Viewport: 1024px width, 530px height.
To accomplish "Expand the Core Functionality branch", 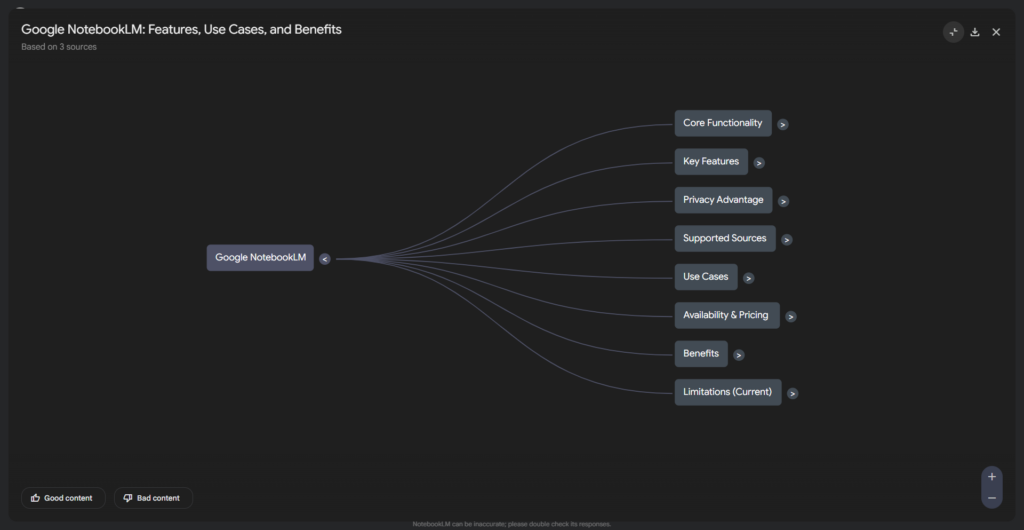I will (782, 124).
